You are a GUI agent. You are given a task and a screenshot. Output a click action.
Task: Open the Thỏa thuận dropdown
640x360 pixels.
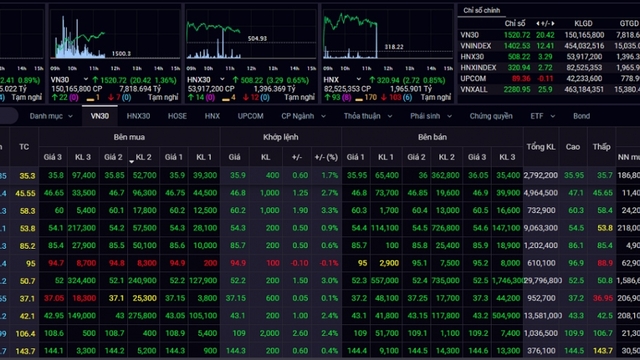368,116
